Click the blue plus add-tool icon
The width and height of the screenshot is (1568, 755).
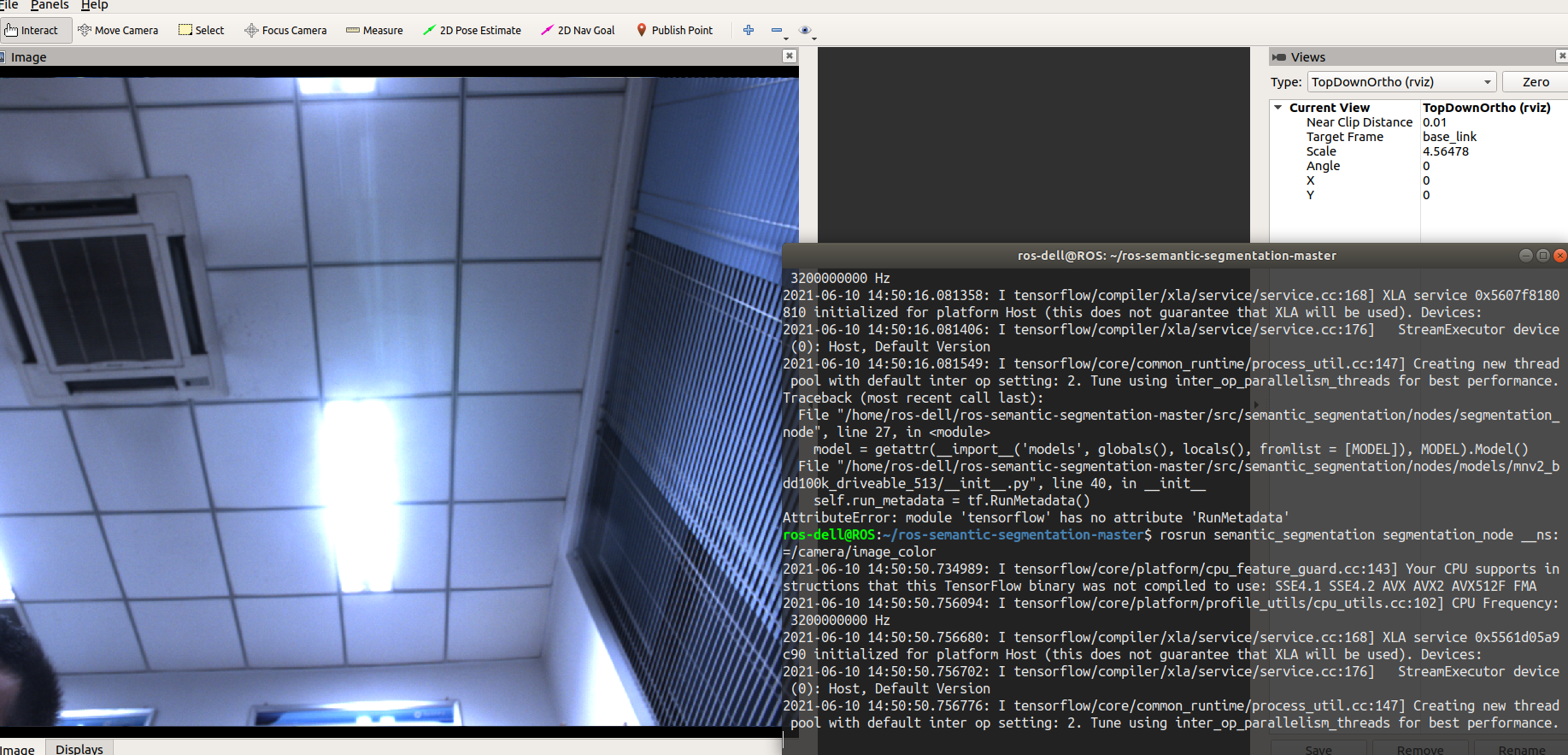point(749,30)
